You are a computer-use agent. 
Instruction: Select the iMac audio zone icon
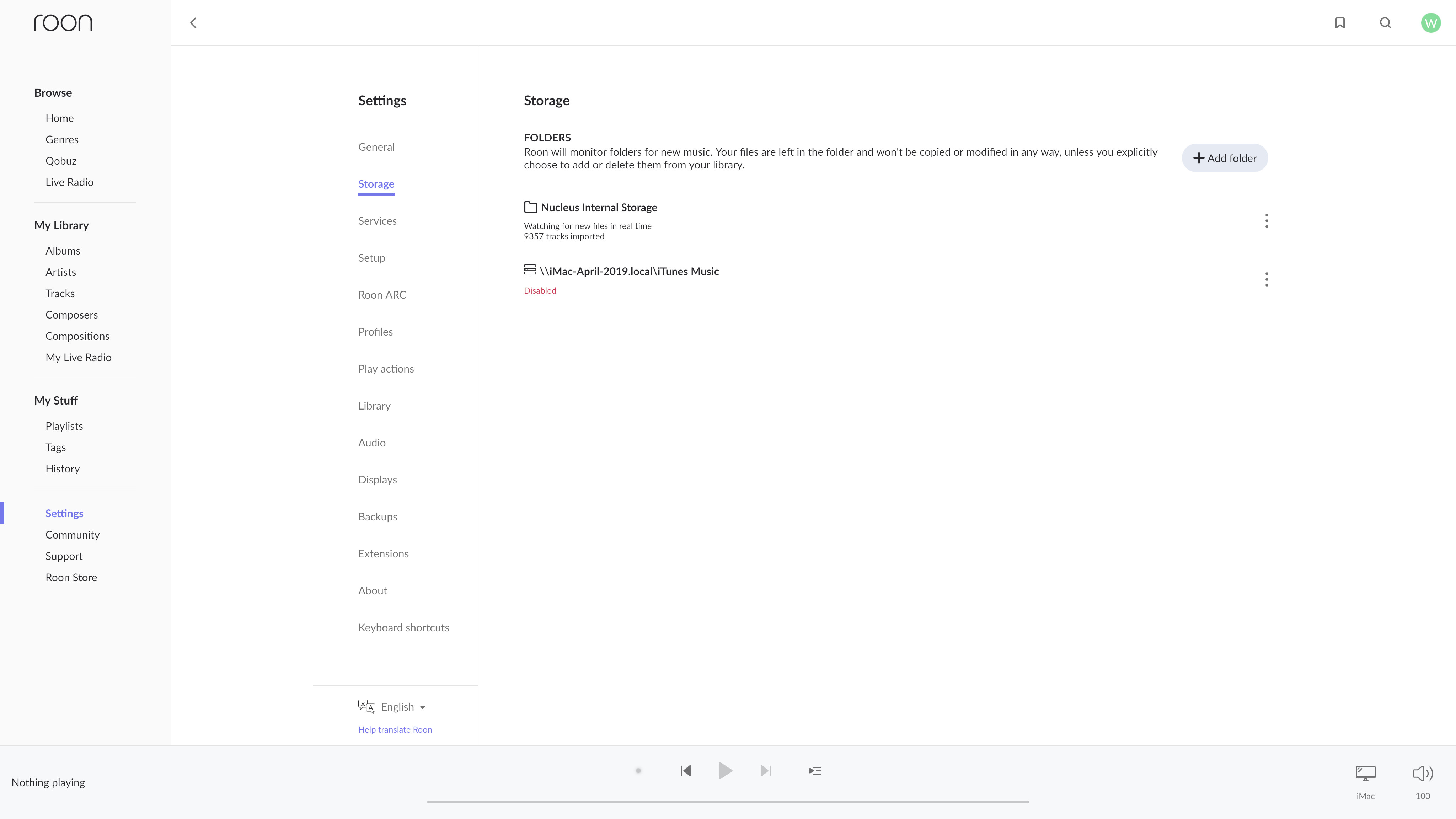[x=1366, y=773]
